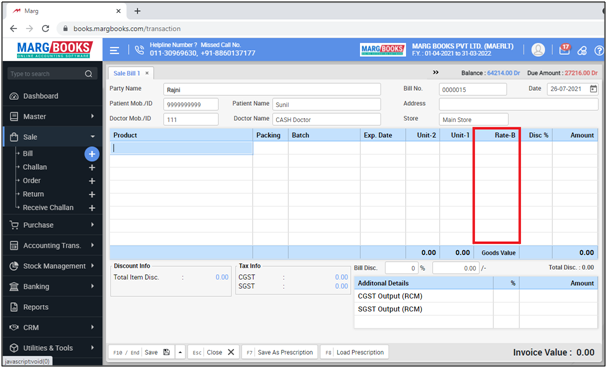Open Reports in the sidebar

52,307
